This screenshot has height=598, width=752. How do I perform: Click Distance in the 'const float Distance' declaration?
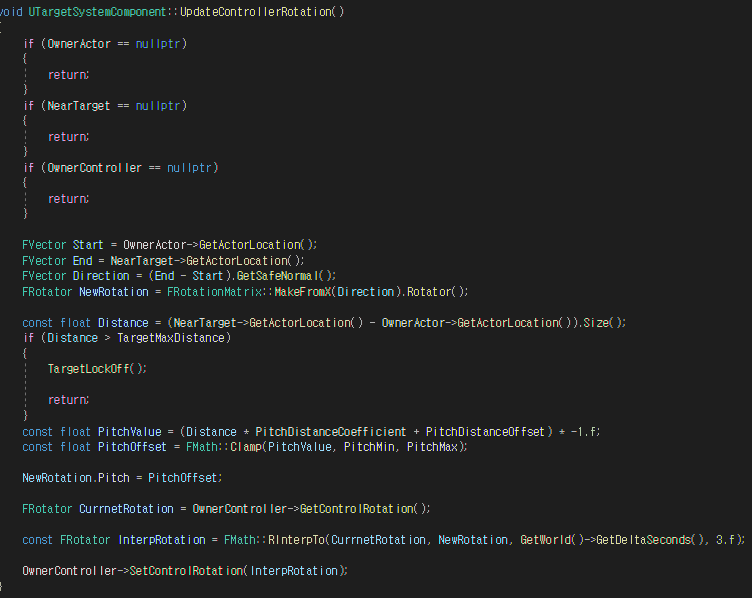point(123,323)
